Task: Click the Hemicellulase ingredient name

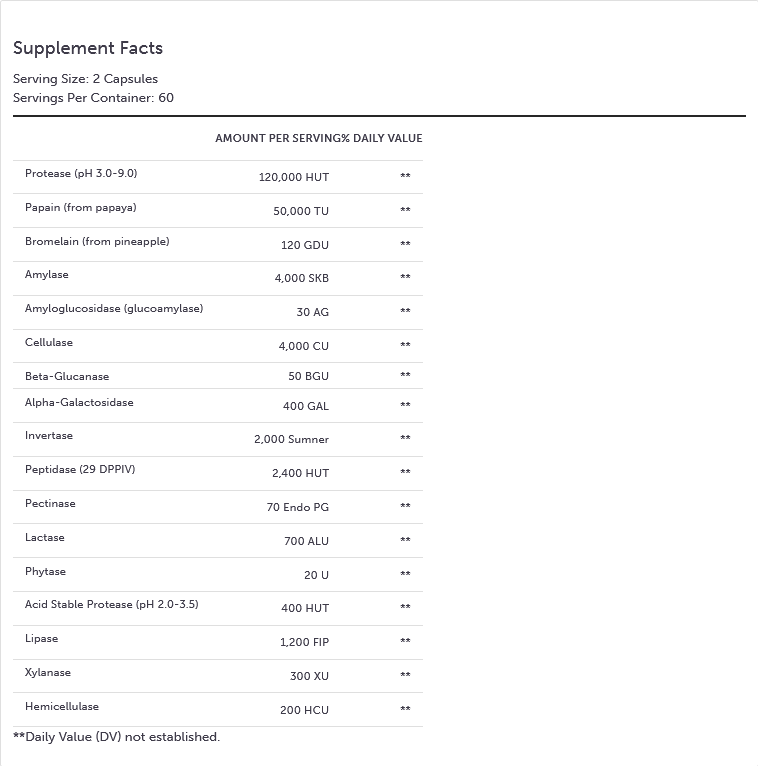Action: [62, 707]
